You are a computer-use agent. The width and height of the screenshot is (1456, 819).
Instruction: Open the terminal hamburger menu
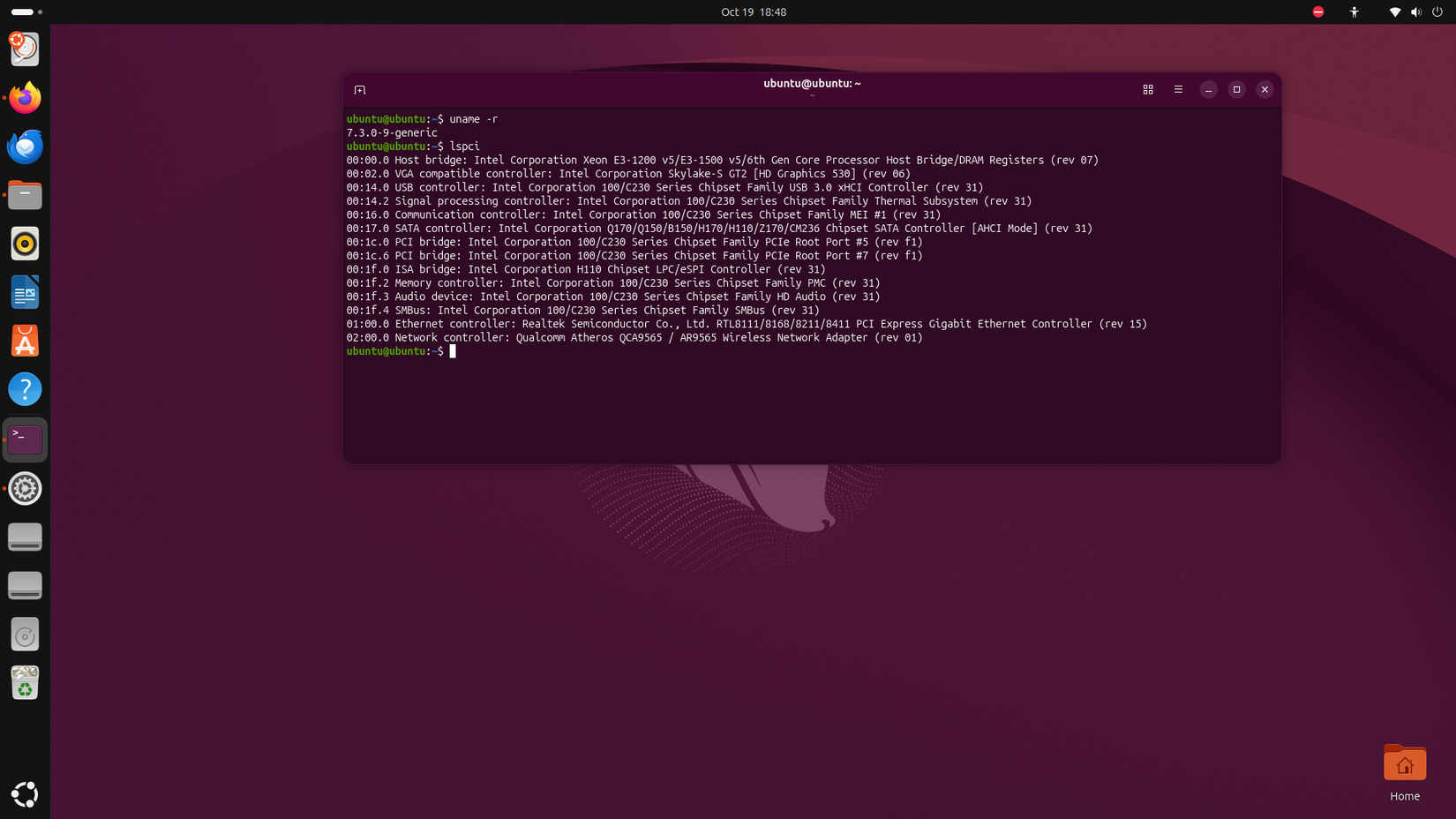(x=1178, y=90)
